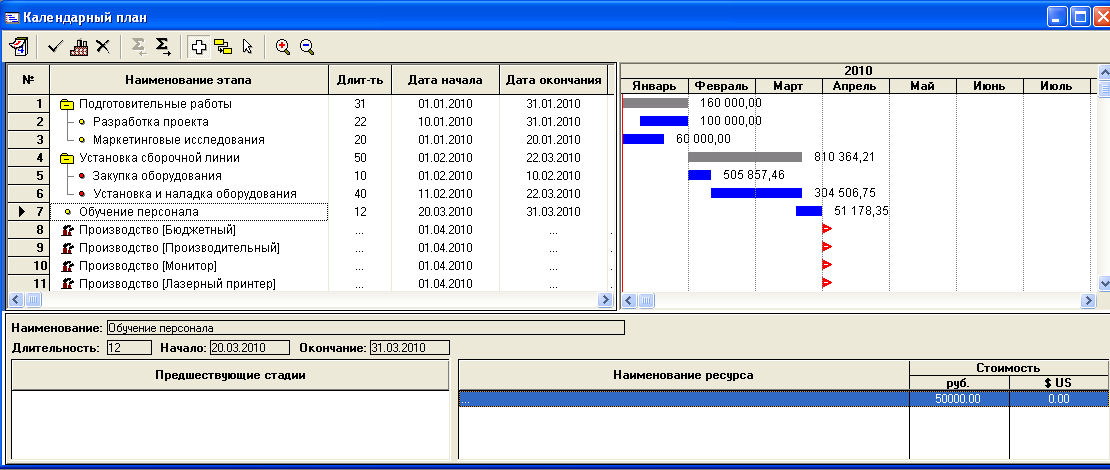
Task: Click the sigma left-arrow ungroup icon
Action: point(139,47)
